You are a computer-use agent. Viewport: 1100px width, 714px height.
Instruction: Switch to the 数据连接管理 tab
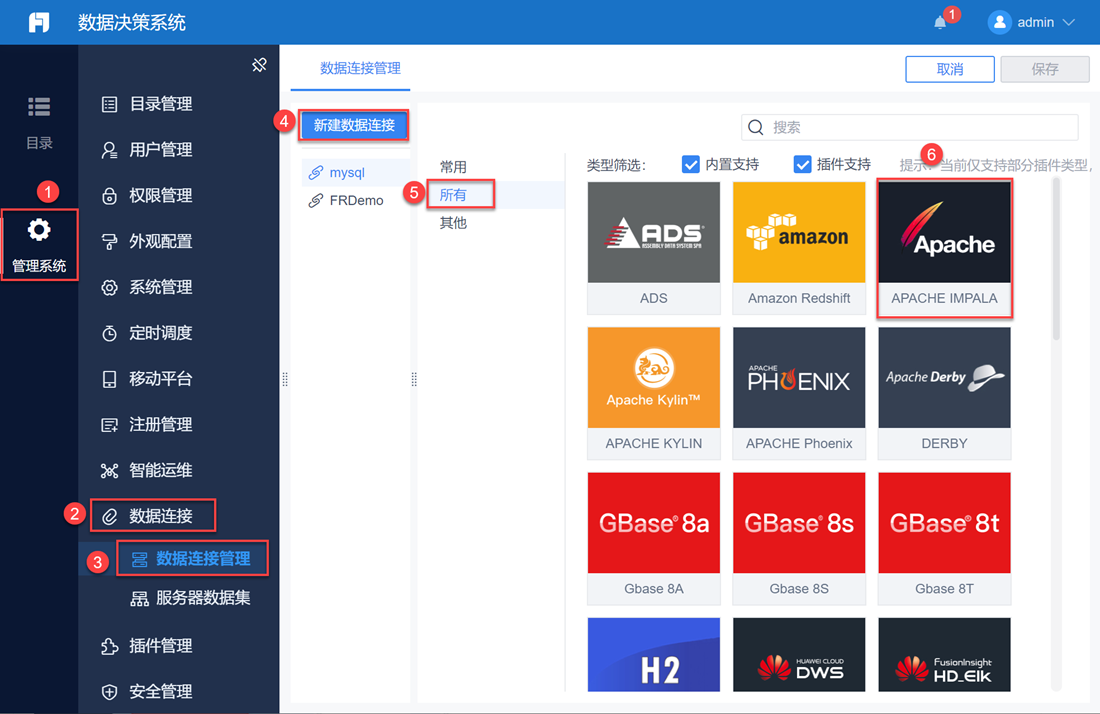coord(360,68)
